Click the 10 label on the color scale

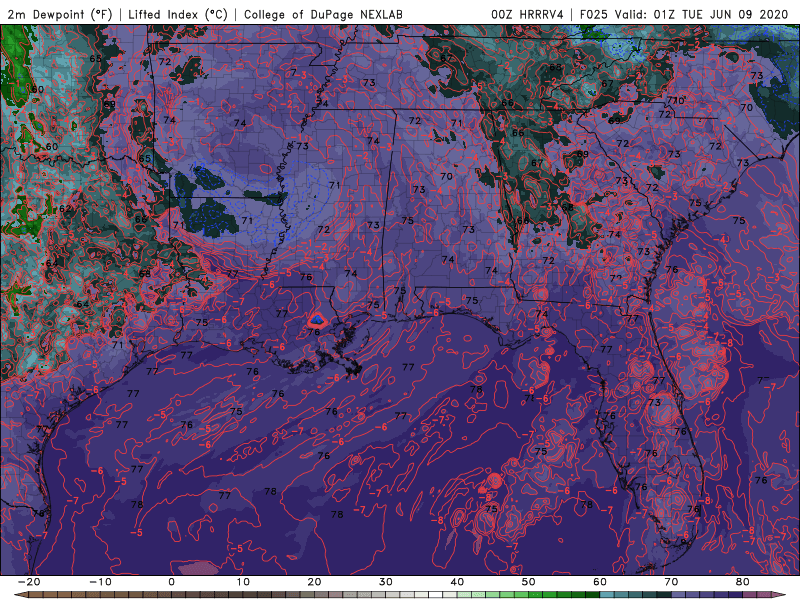click(243, 582)
